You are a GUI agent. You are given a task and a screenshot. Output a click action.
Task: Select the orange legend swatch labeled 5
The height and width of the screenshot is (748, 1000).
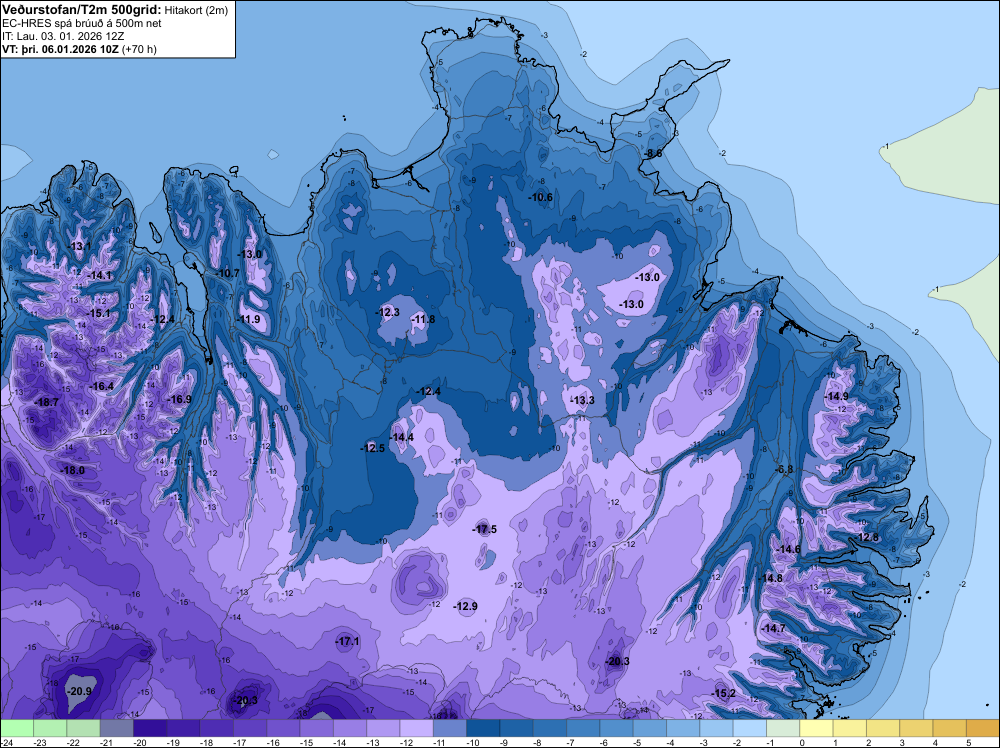[x=983, y=728]
